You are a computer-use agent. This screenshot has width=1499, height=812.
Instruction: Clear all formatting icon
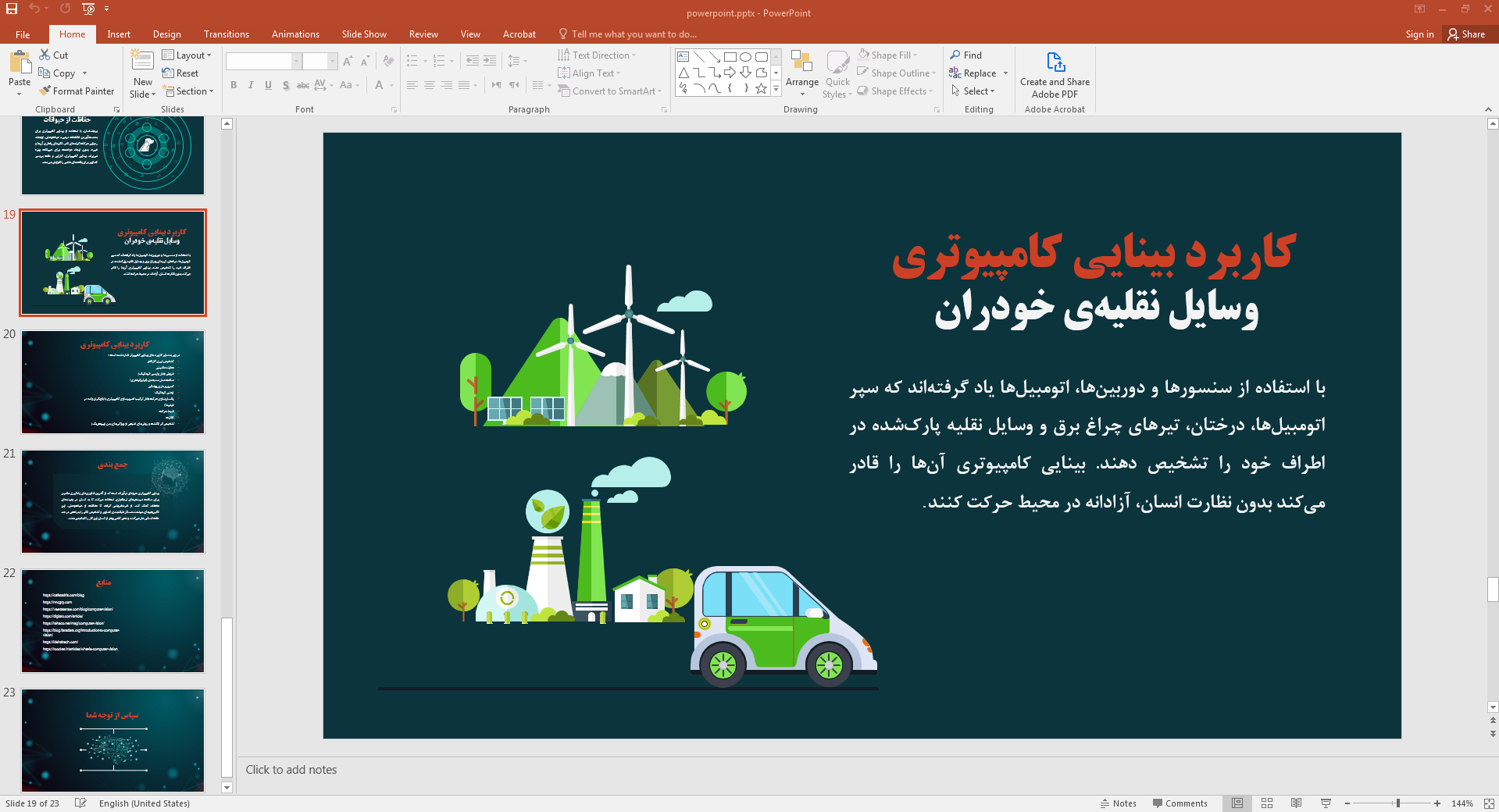(389, 61)
